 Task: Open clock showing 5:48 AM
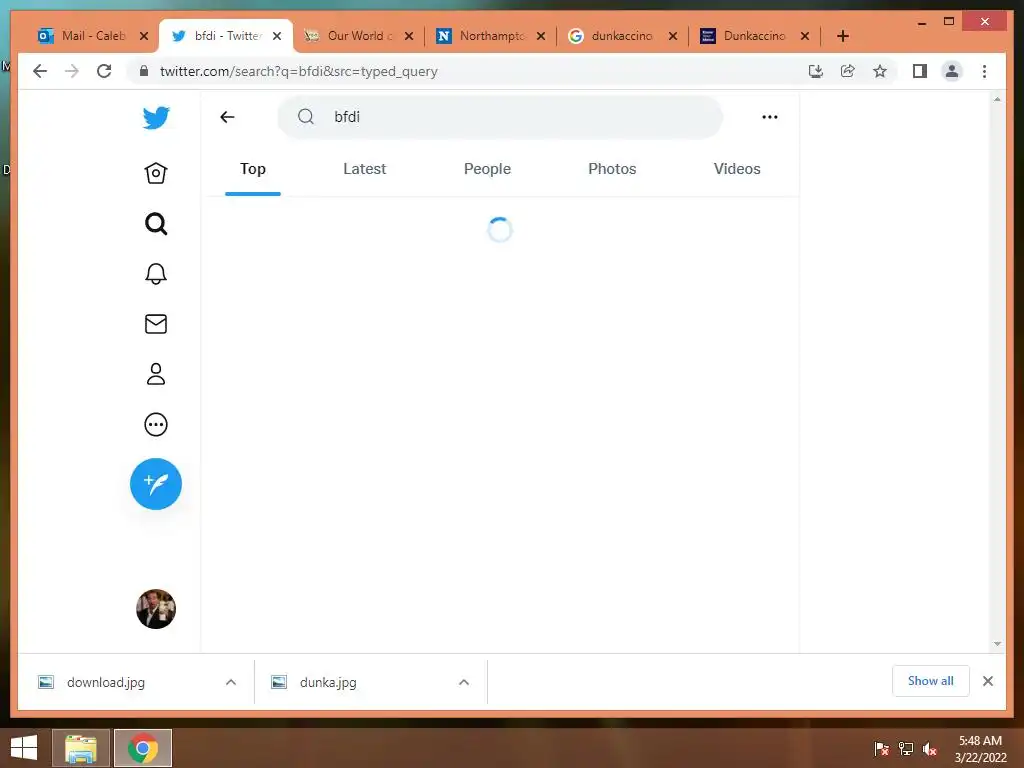click(x=980, y=749)
